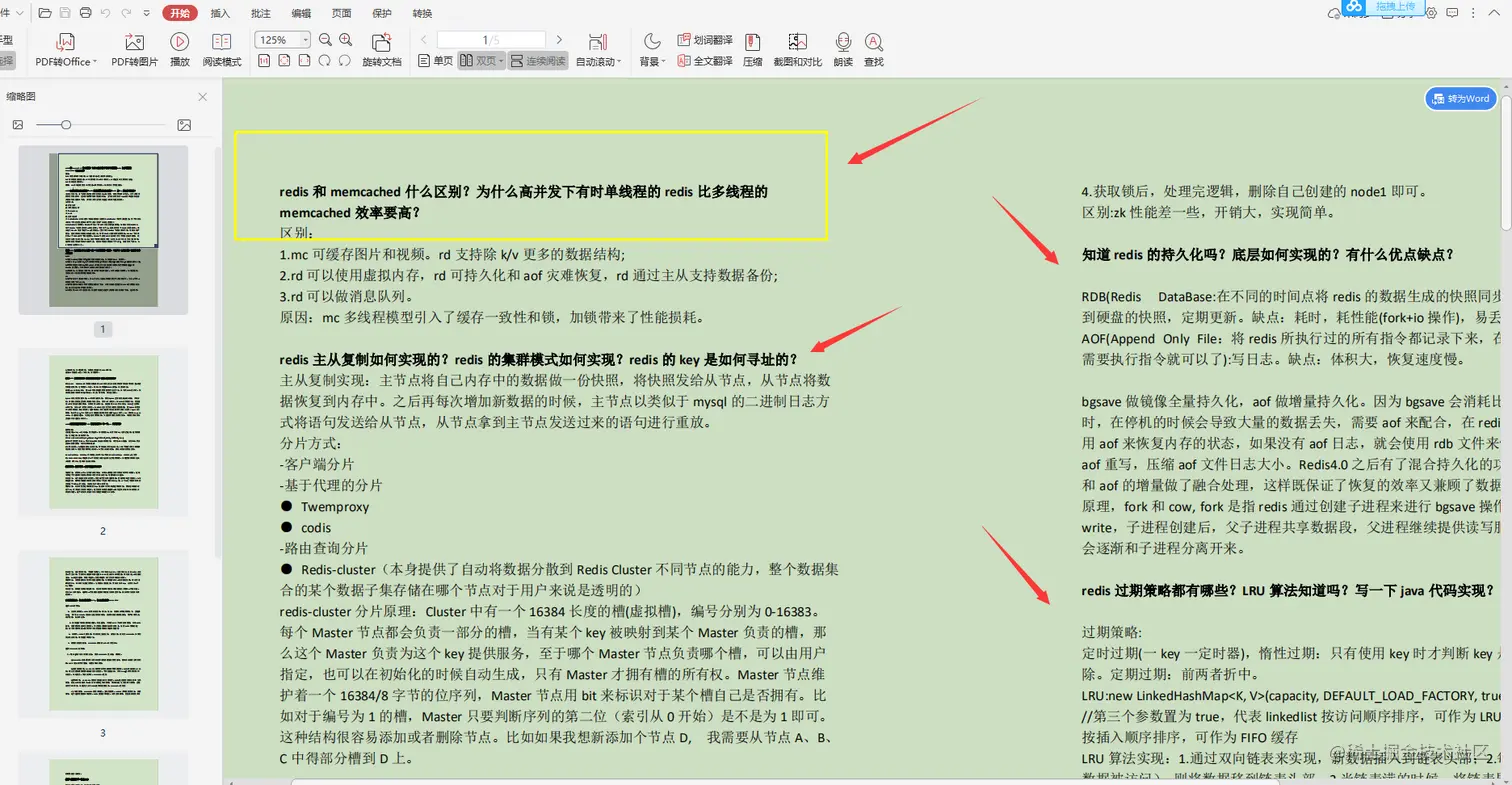Open the 压缩 PDF compress tool

coord(751,52)
